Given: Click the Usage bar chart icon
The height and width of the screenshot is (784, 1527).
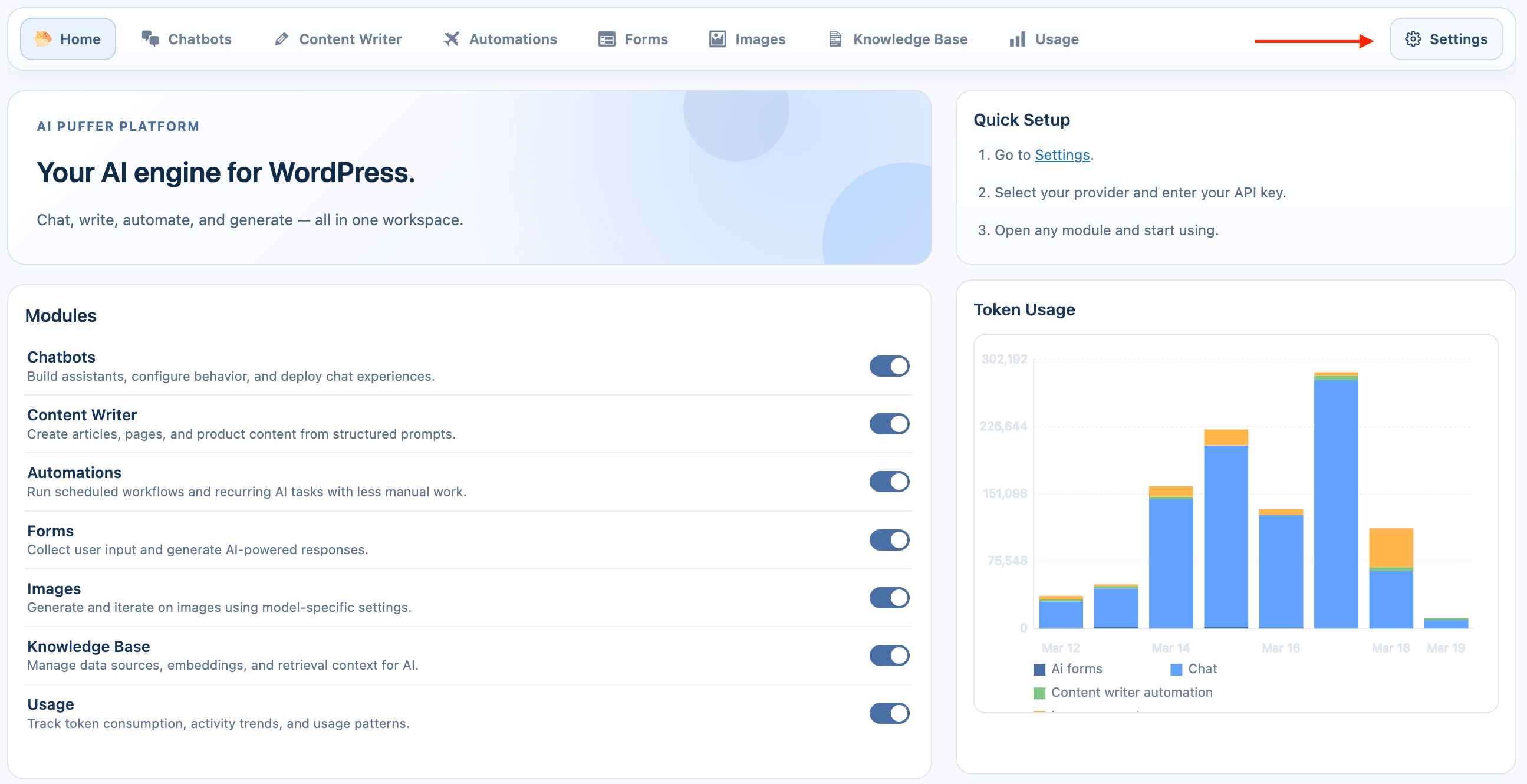Looking at the screenshot, I should pos(1017,39).
